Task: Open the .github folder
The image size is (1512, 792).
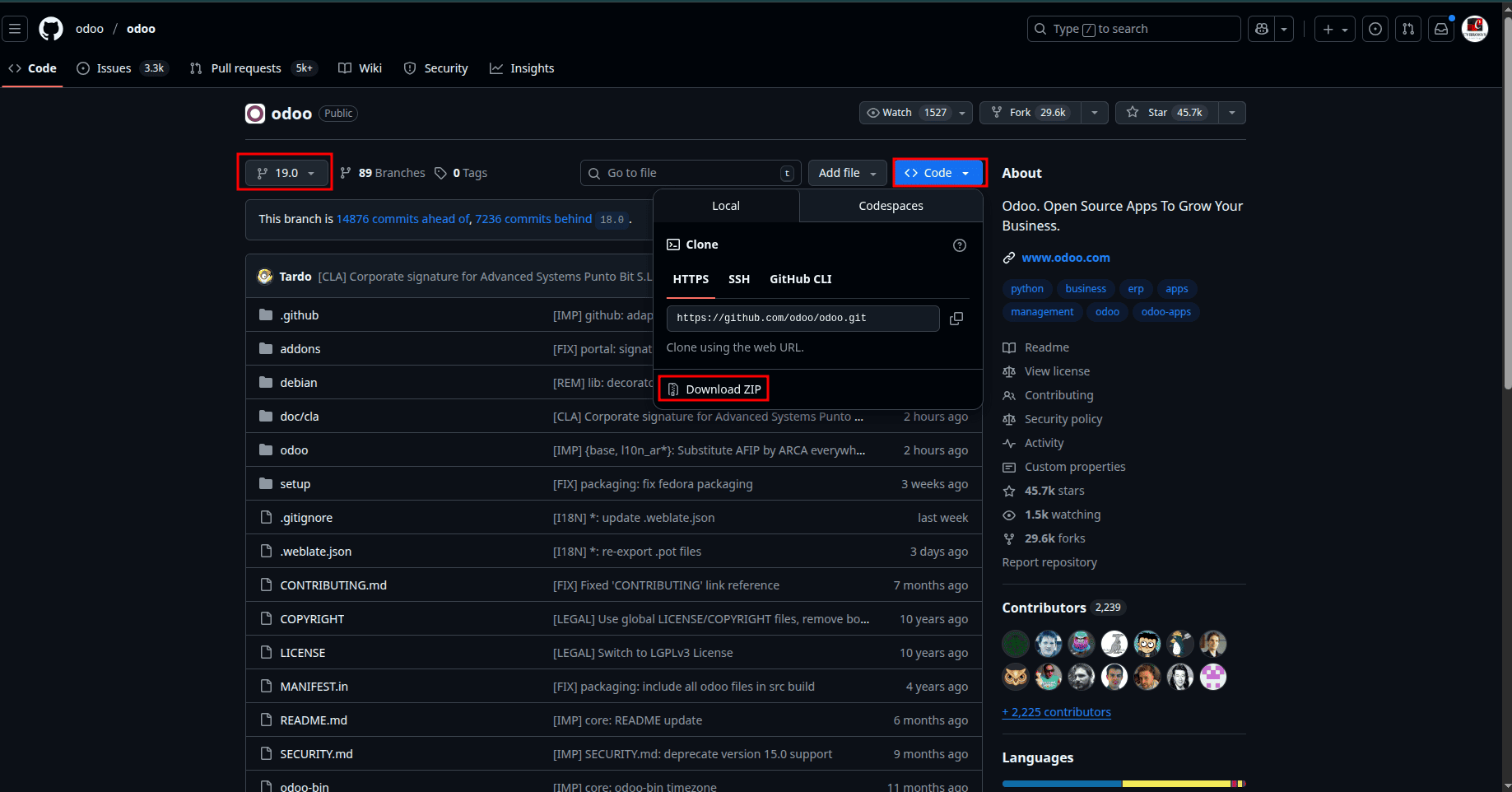Action: click(299, 315)
